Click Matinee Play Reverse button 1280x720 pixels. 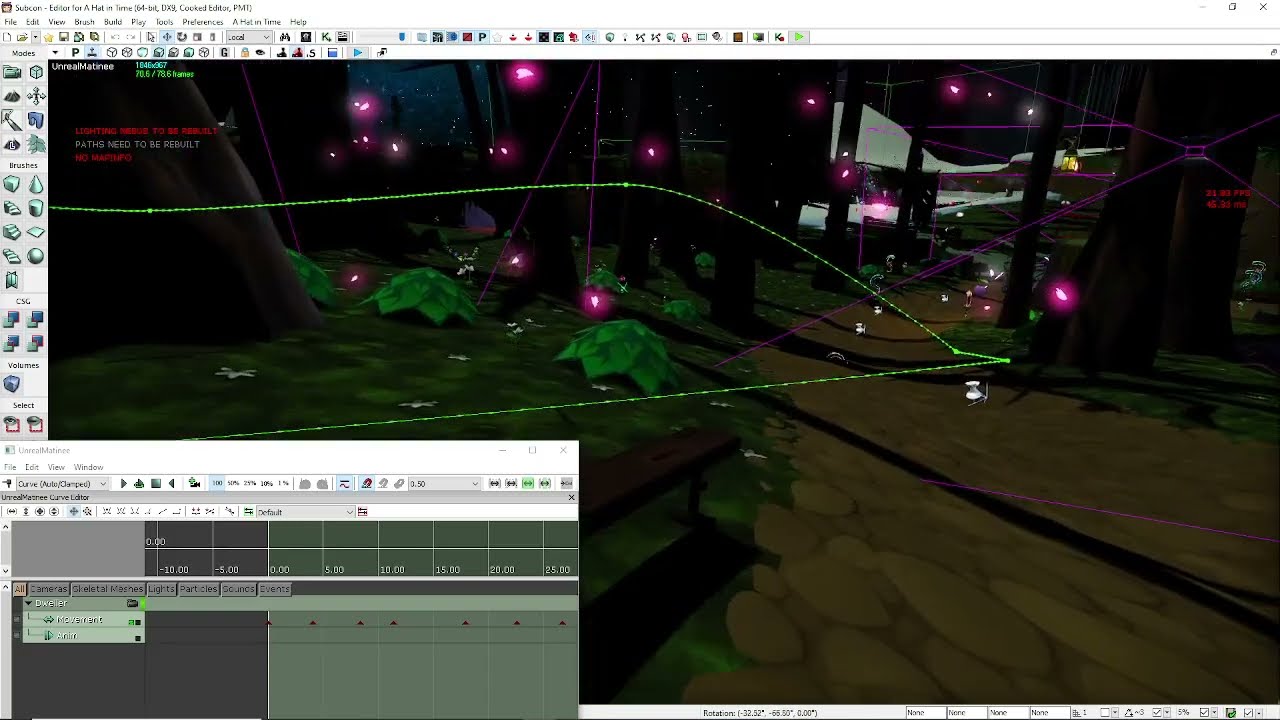[171, 483]
